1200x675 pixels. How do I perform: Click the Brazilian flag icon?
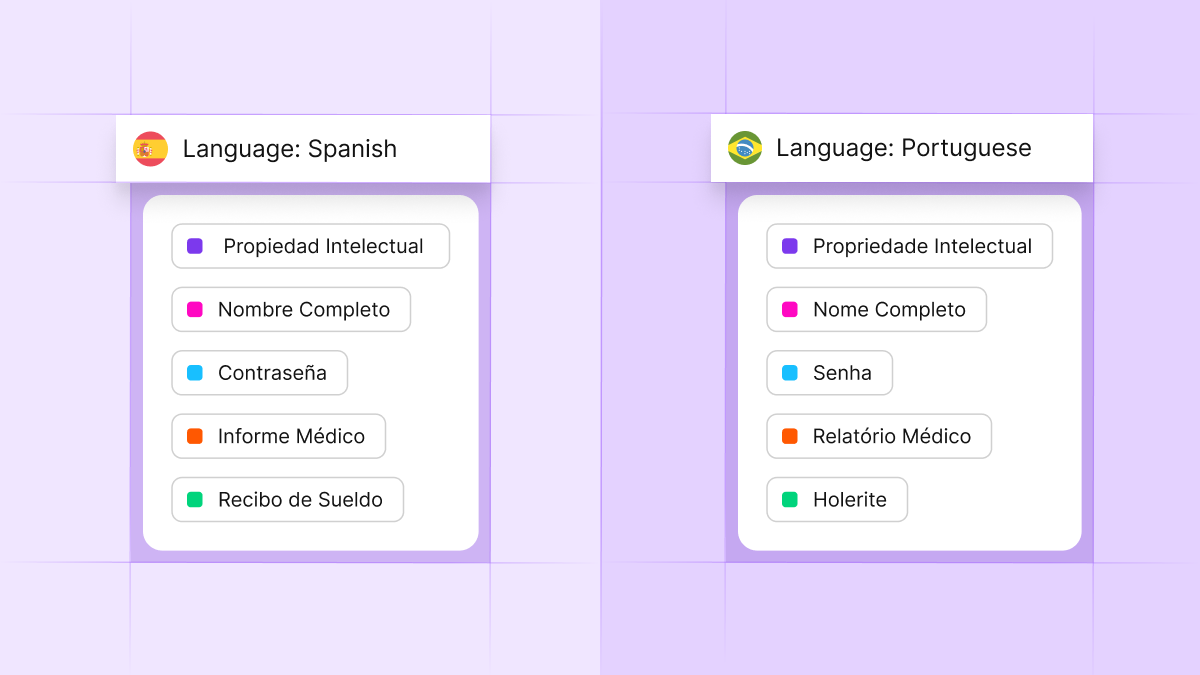pyautogui.click(x=745, y=148)
